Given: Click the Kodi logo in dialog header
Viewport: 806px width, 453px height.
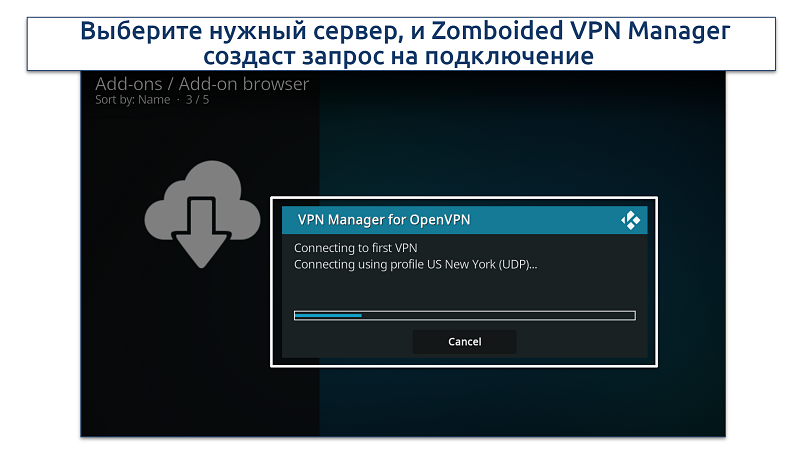Looking at the screenshot, I should [630, 220].
